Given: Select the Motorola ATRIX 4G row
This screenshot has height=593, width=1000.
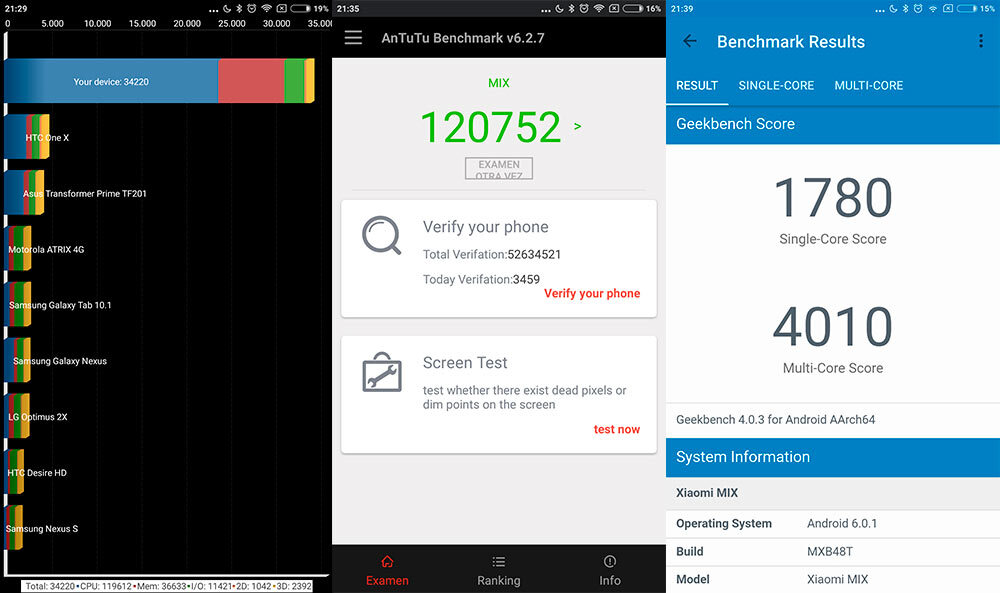Looking at the screenshot, I should pos(45,249).
